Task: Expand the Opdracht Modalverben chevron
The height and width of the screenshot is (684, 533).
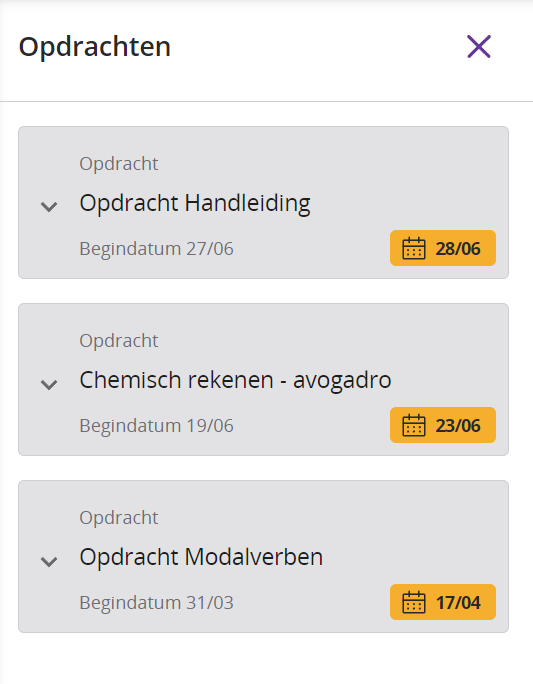Action: tap(49, 561)
